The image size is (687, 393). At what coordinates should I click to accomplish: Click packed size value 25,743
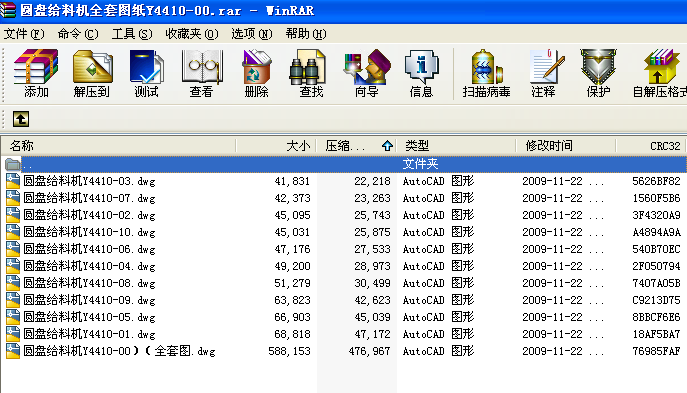tap(372, 215)
